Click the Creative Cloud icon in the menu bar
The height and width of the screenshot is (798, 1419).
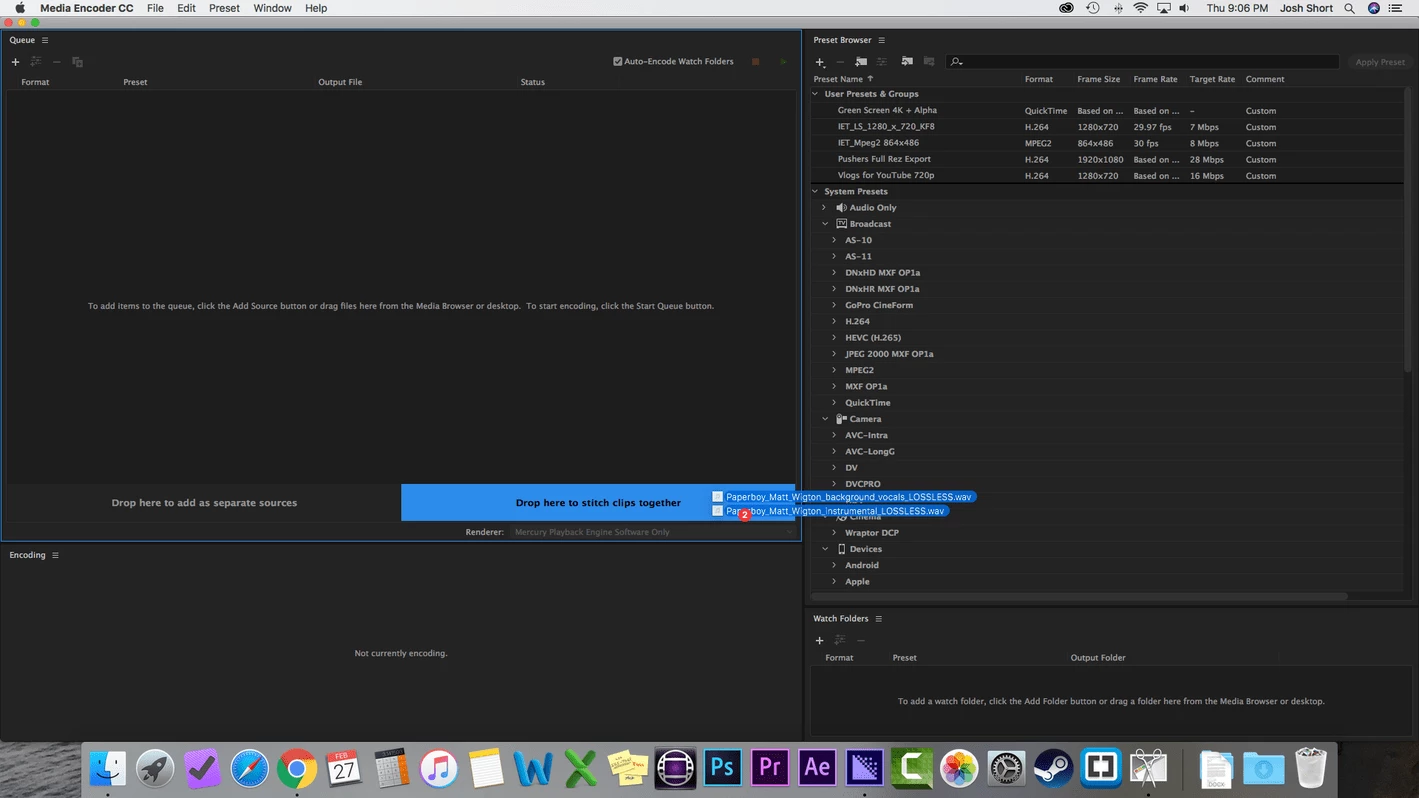tap(1067, 8)
